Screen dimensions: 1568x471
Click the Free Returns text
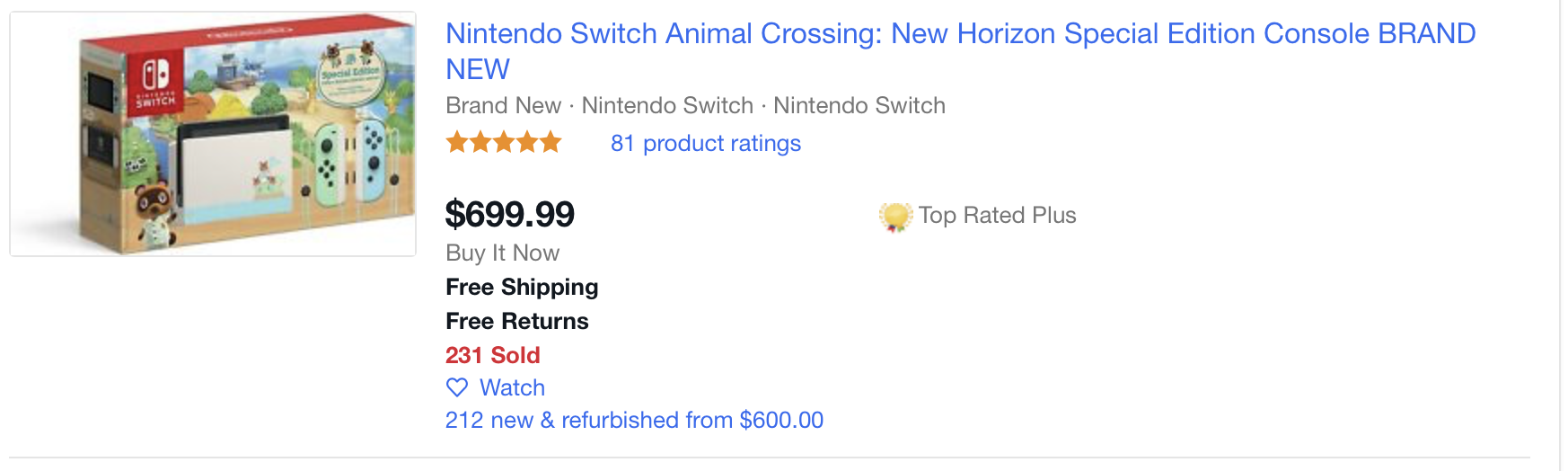[x=516, y=321]
